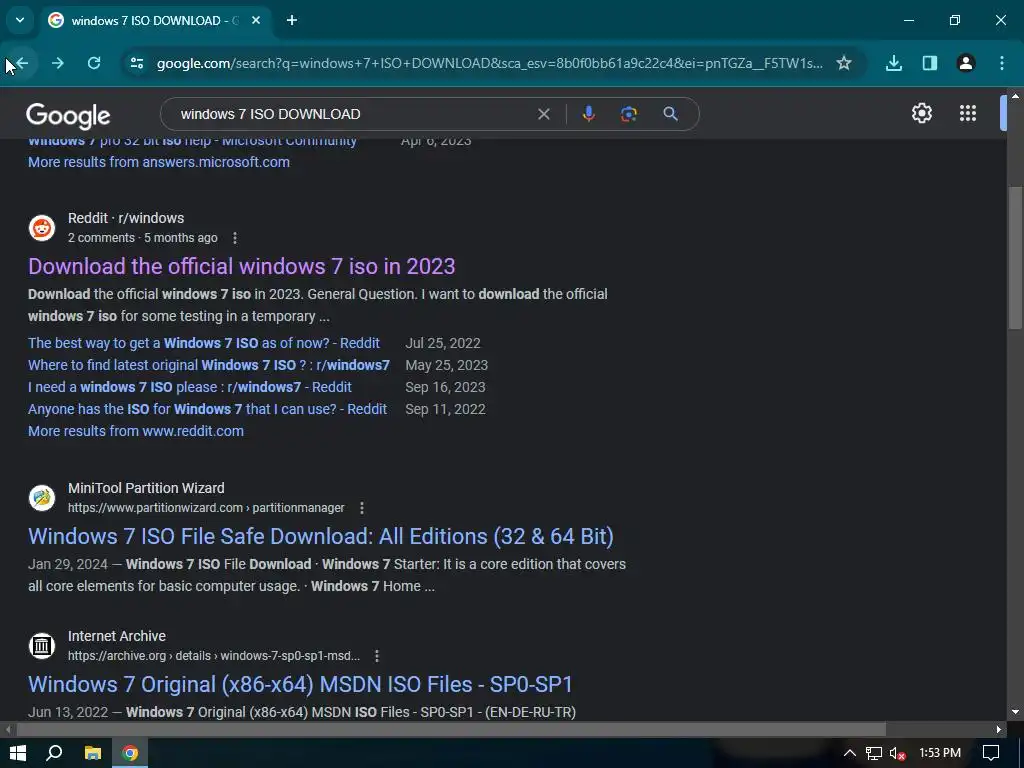The height and width of the screenshot is (768, 1024).
Task: Show hidden system tray icons
Action: coord(850,753)
